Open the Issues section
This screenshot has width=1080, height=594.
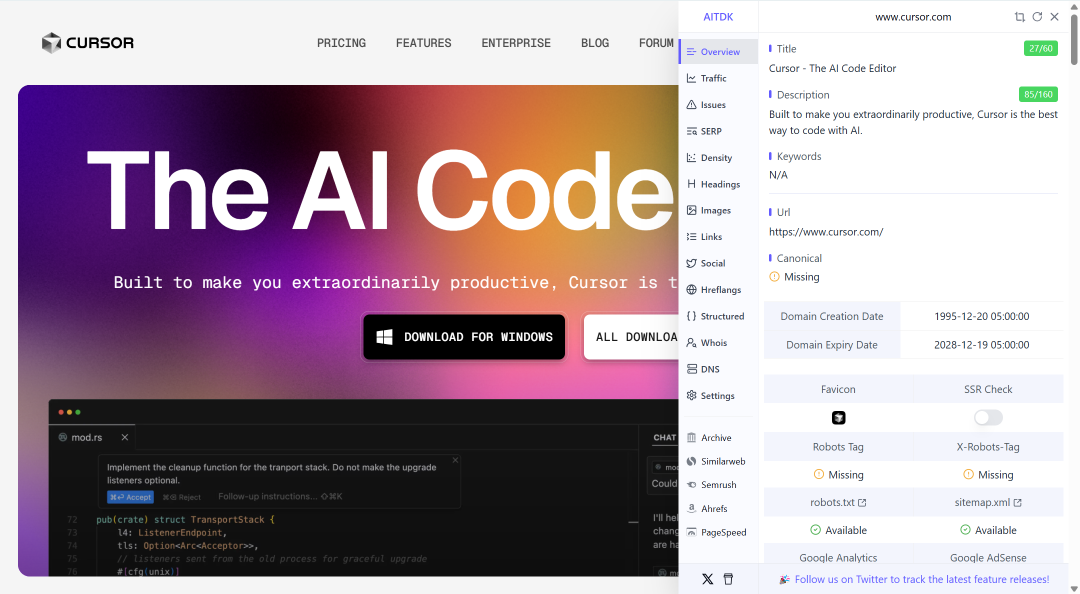click(x=718, y=105)
